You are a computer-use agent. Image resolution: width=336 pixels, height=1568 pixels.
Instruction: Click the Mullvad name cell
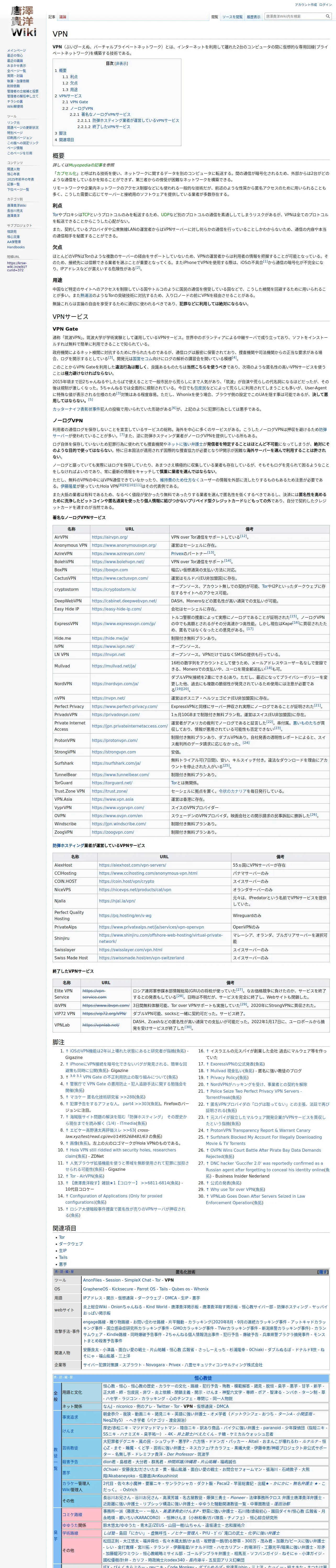pyautogui.click(x=71, y=666)
